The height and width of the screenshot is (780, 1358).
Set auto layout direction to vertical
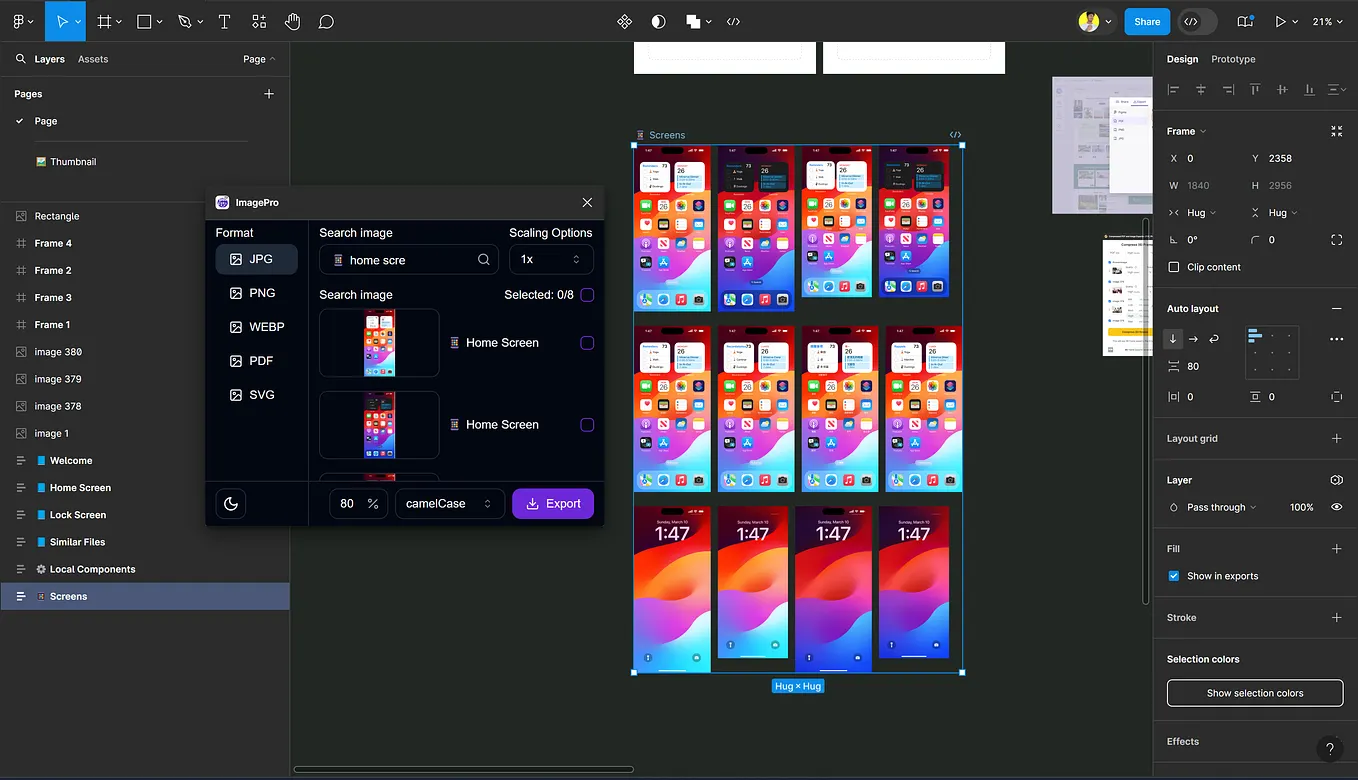pyautogui.click(x=1173, y=339)
